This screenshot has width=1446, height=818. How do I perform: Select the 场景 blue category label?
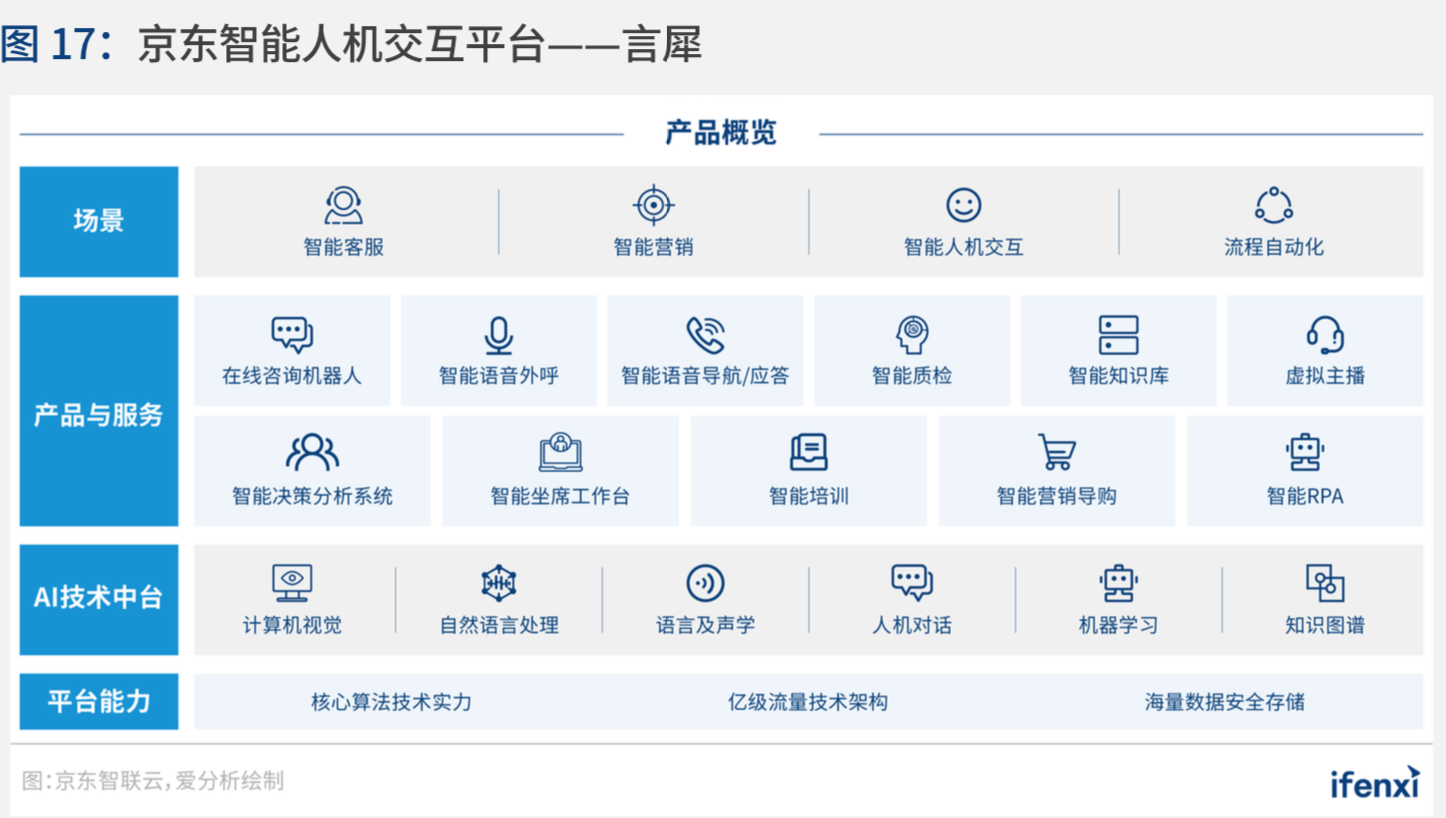(99, 222)
